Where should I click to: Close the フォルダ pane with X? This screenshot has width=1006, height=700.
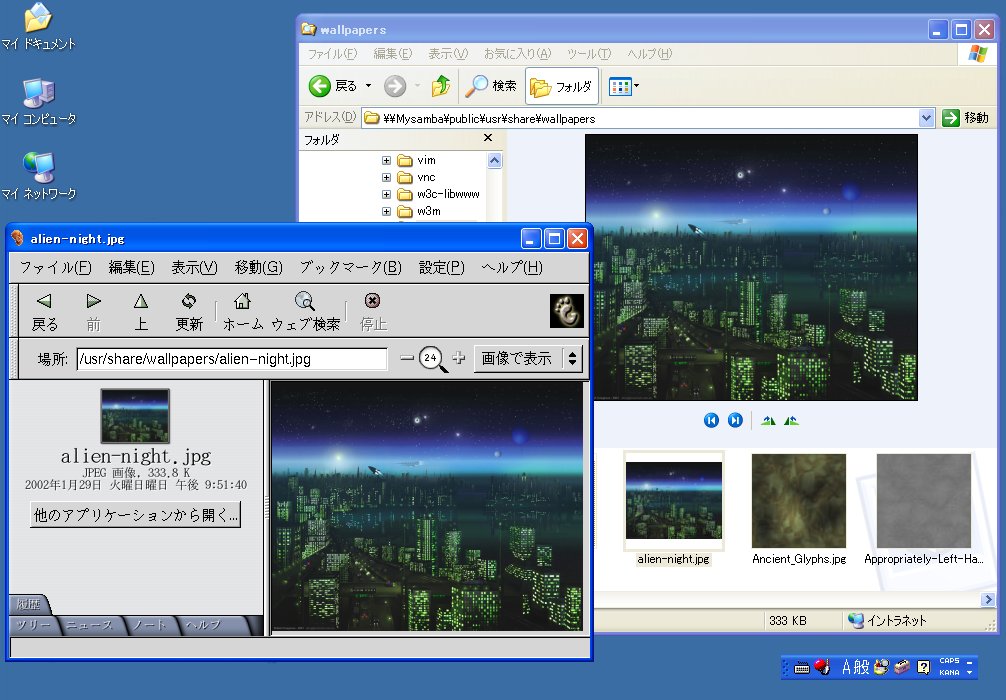coord(488,138)
